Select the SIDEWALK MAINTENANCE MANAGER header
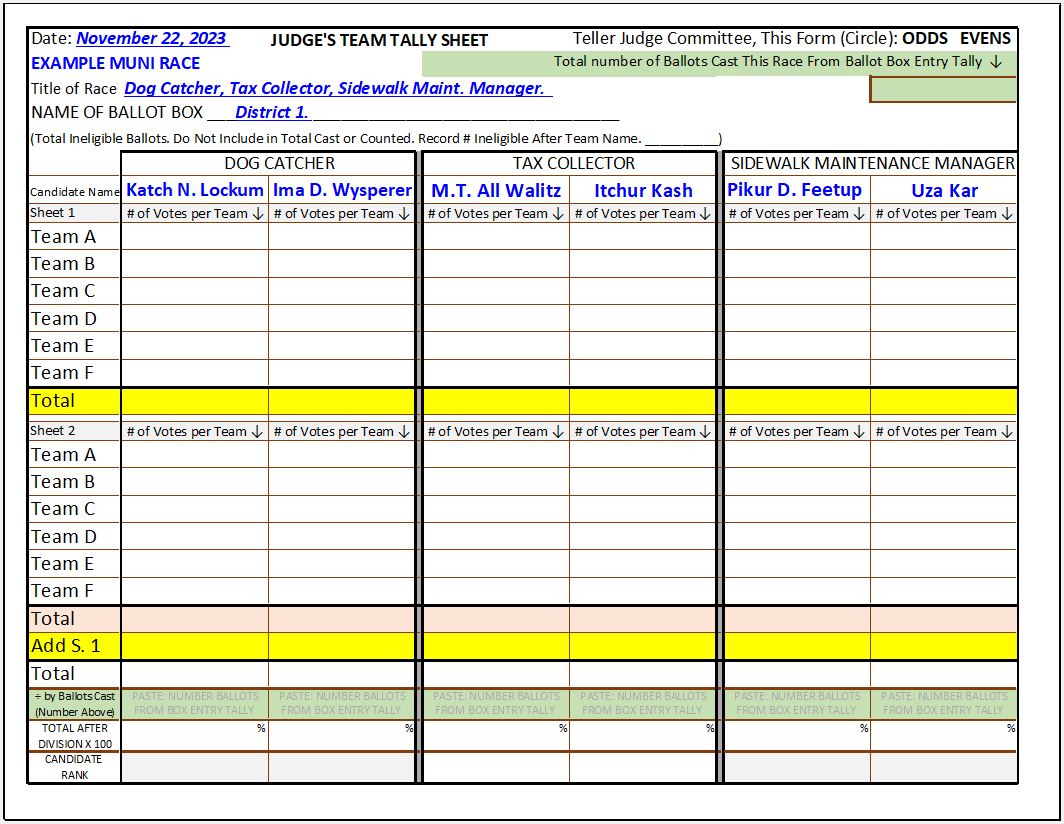The image size is (1064, 824). [x=872, y=163]
